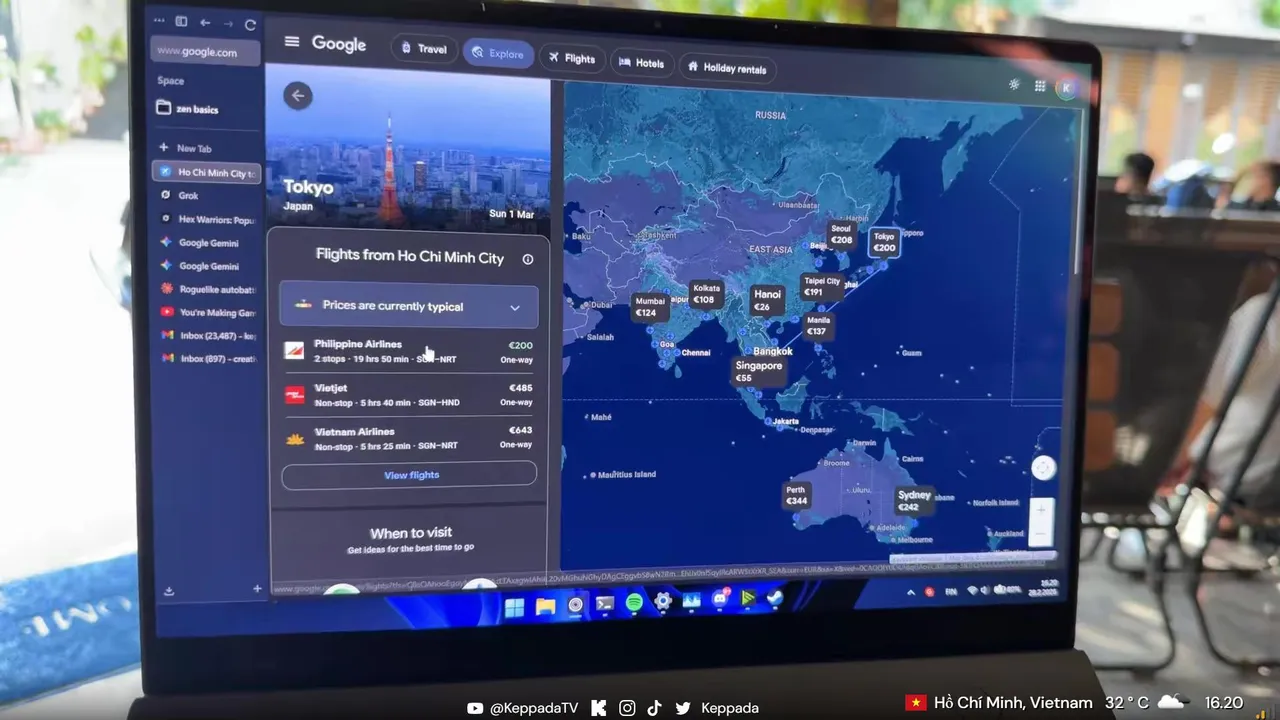Open the Google account avatar K

tap(1066, 89)
